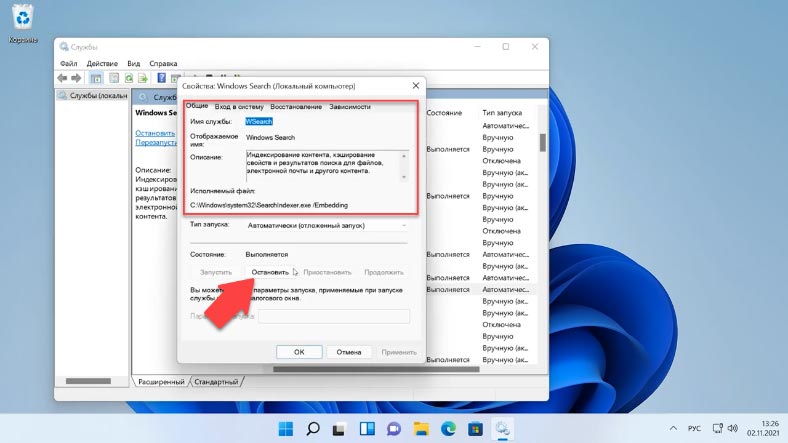The height and width of the screenshot is (443, 788).
Task: Open the Файл menu
Action: pos(69,63)
